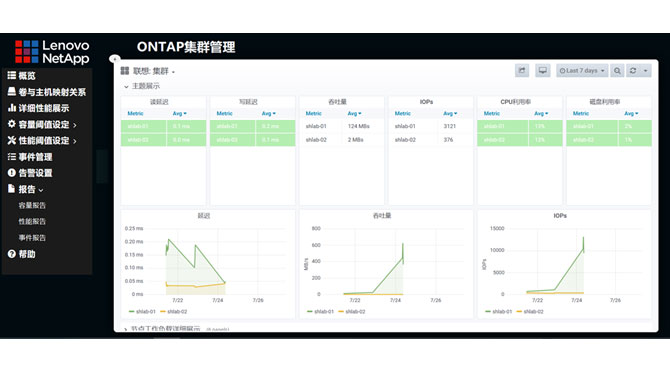The width and height of the screenshot is (670, 373).
Task: Toggle shlab-02 series in IOPs chart legend
Action: [x=530, y=311]
